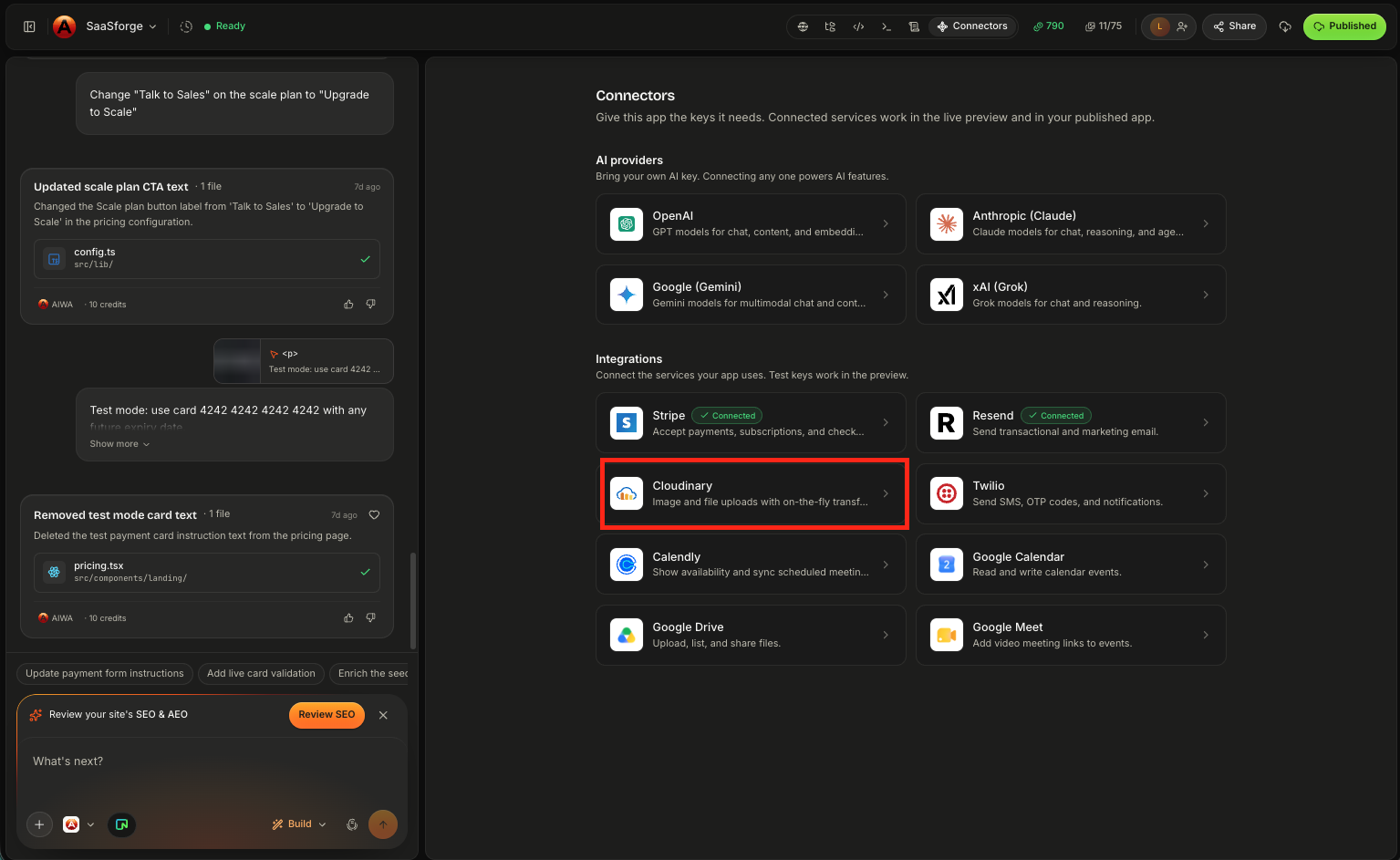Open the Build mode dropdown

point(299,824)
